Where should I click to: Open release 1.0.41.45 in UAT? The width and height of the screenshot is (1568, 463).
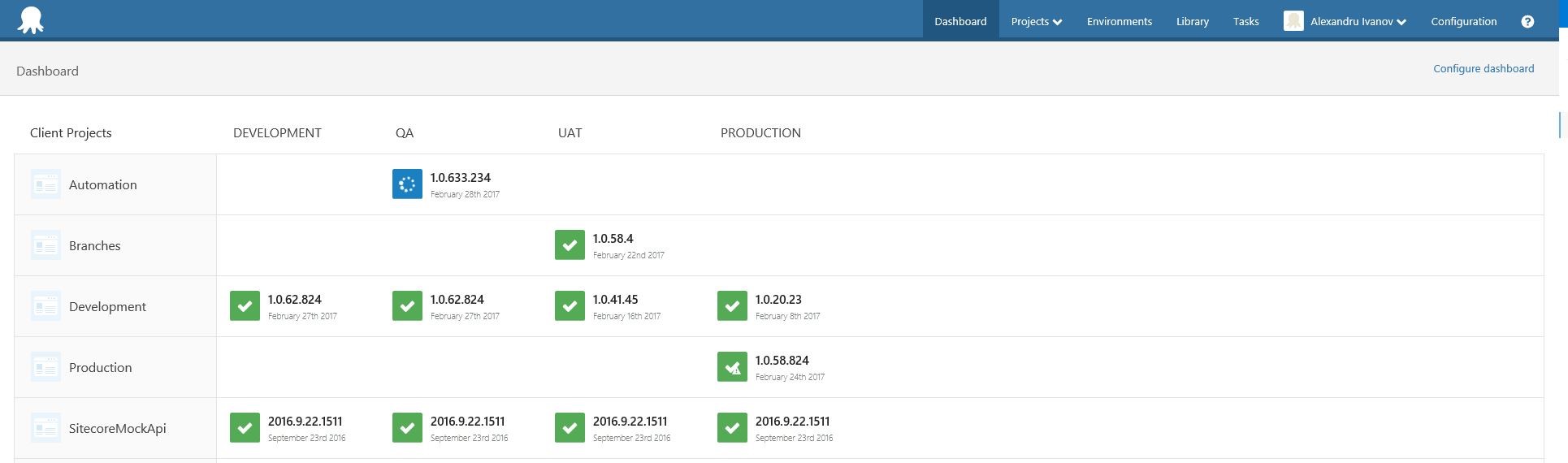coord(615,300)
